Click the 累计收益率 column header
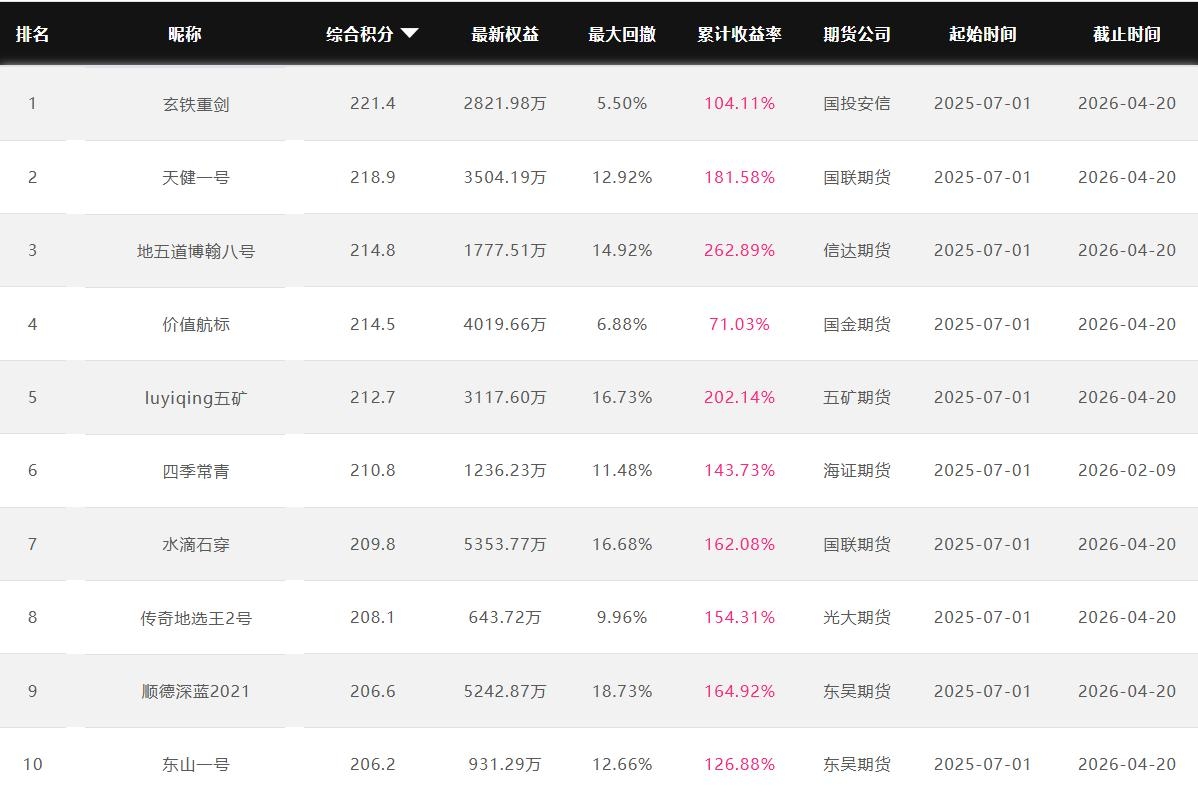Image resolution: width=1198 pixels, height=800 pixels. 739,34
